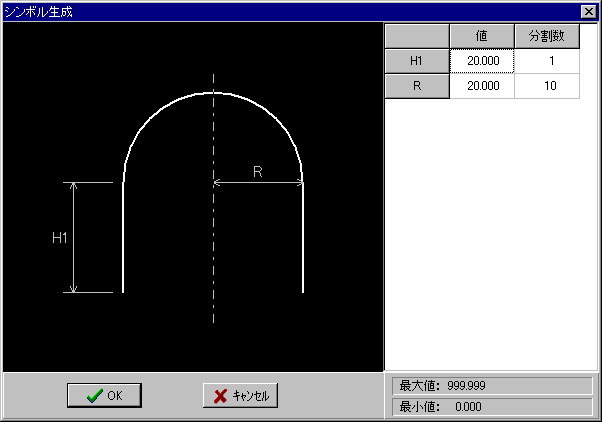602x422 pixels.
Task: Click the H1 dimension label in preview
Action: coord(60,238)
